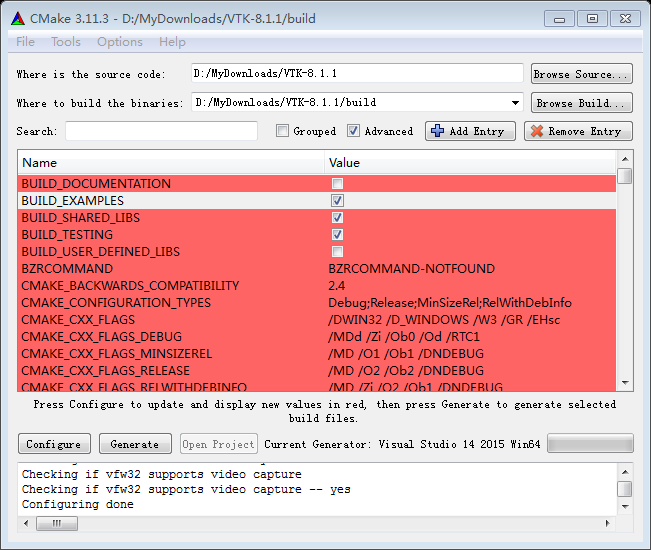Screen dimensions: 651x550
Task: Open the File menu
Action: coord(25,42)
